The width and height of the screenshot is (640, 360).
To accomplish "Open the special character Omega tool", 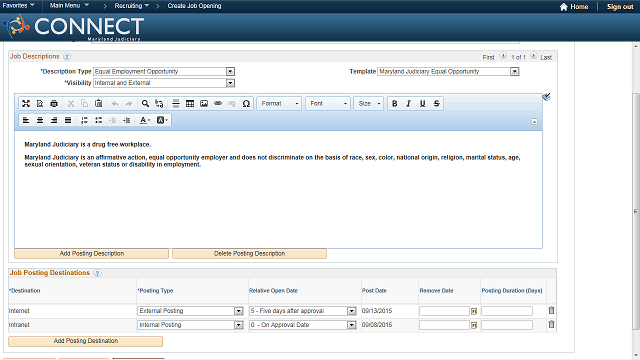I will pos(246,104).
